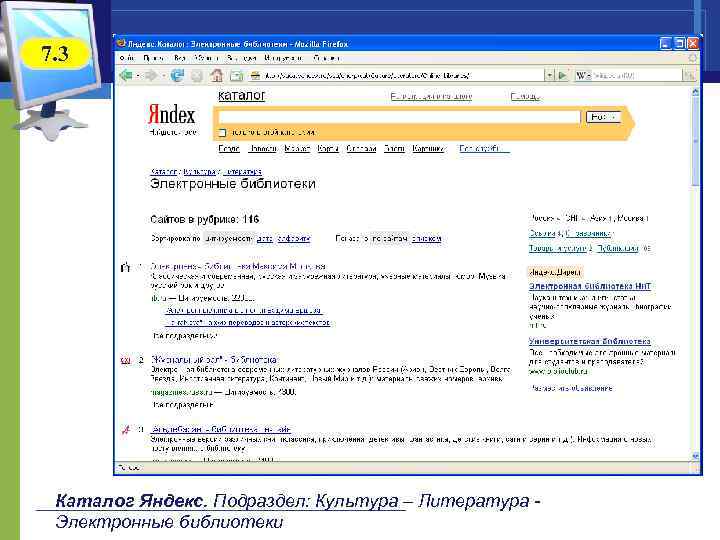The height and width of the screenshot is (540, 720).
Task: Open the Новости link under search bar
Action: point(262,149)
